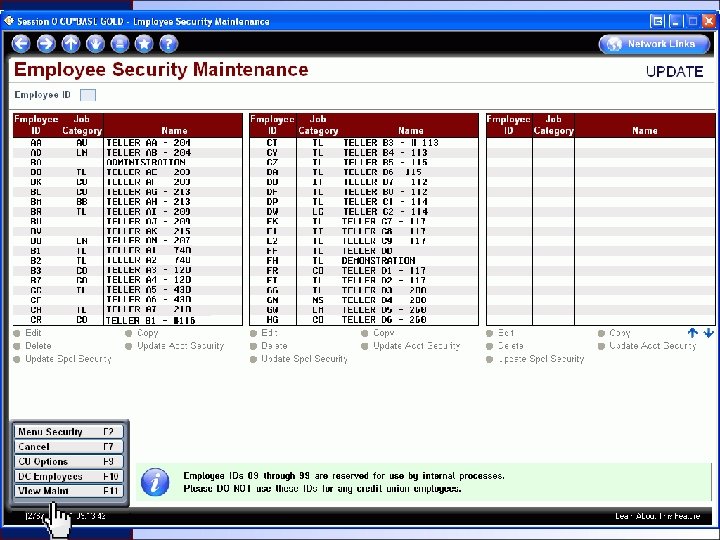Open CU Options with F9 button

tap(69, 461)
